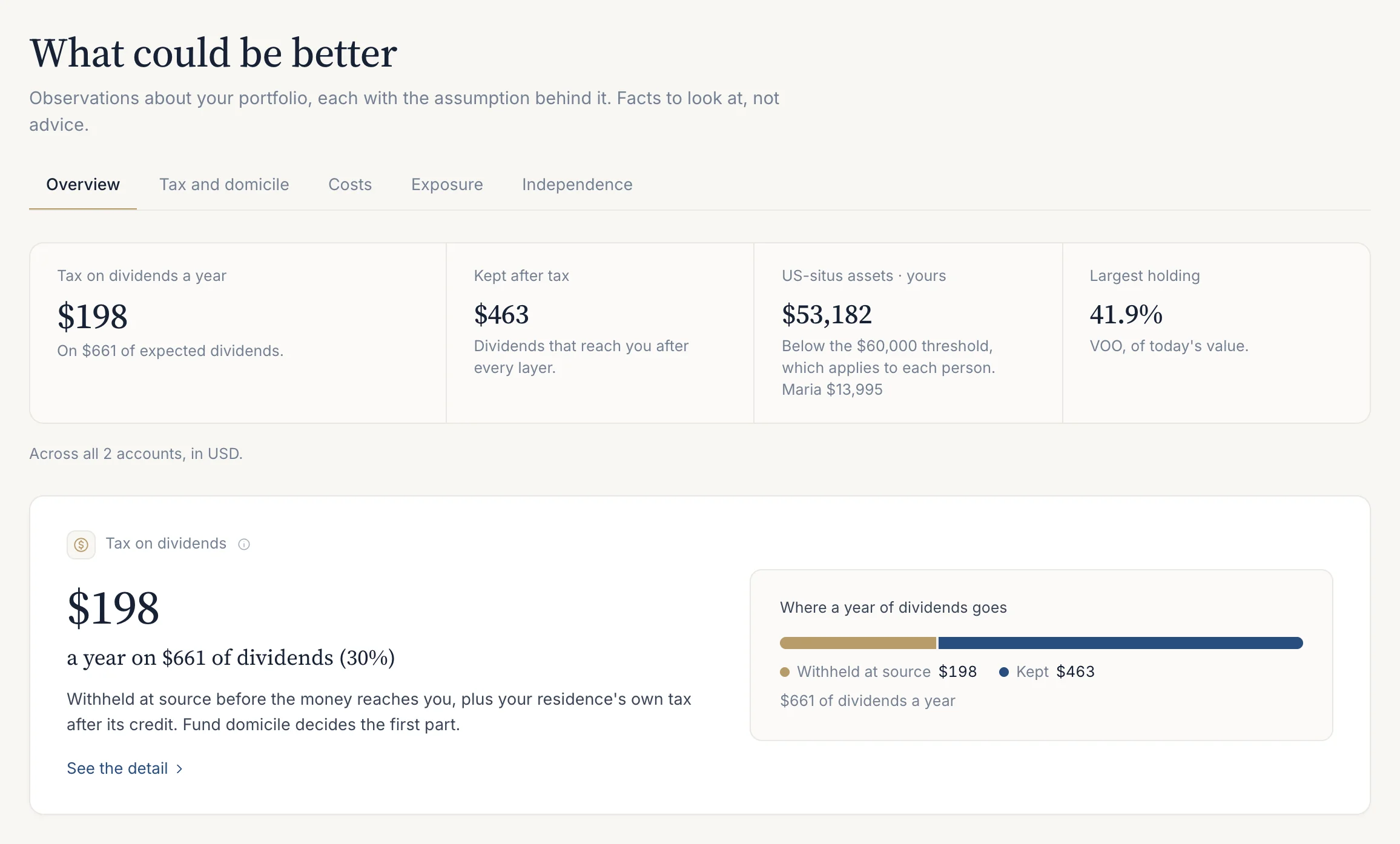This screenshot has height=844, width=1400.
Task: Click the large $198 figure in the dividends panel
Action: point(113,608)
